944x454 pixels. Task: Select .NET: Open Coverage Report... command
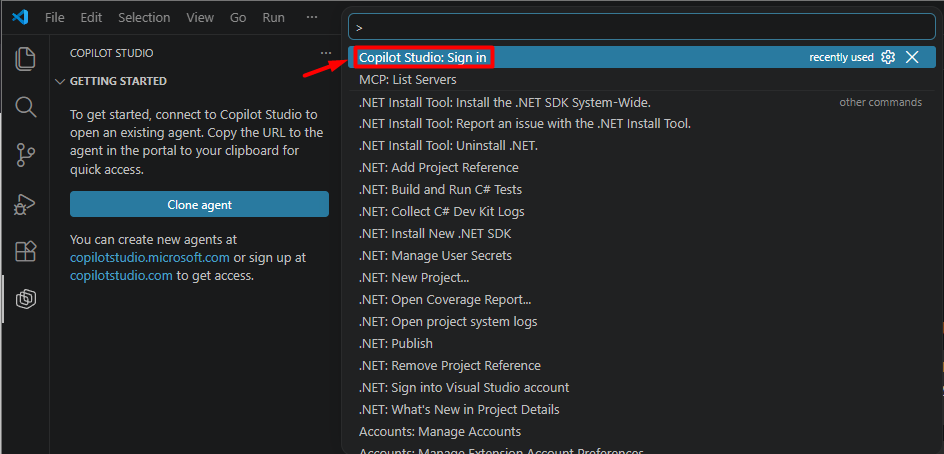click(x=642, y=299)
